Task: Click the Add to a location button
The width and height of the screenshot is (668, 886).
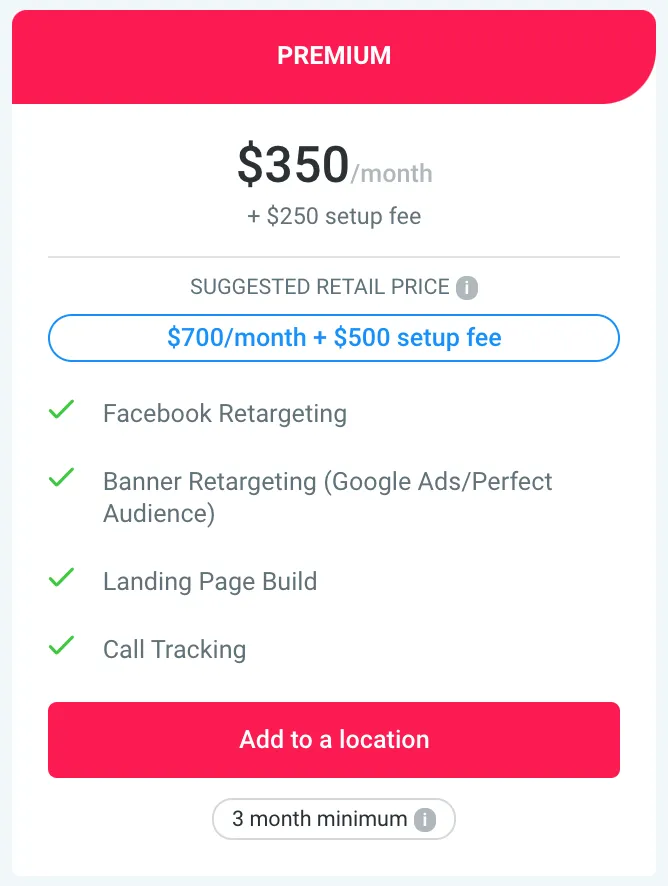Action: coord(334,740)
